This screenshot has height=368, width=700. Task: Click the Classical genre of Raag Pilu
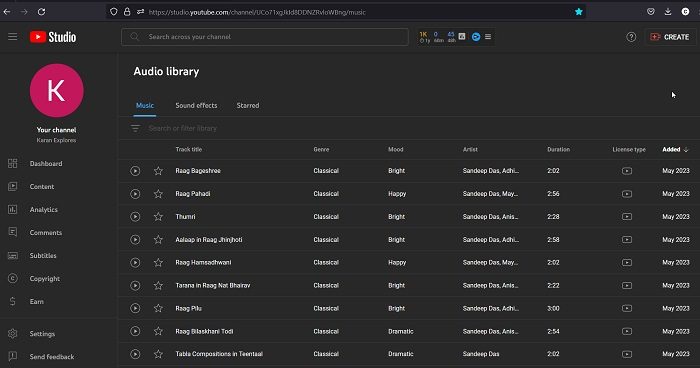326,309
